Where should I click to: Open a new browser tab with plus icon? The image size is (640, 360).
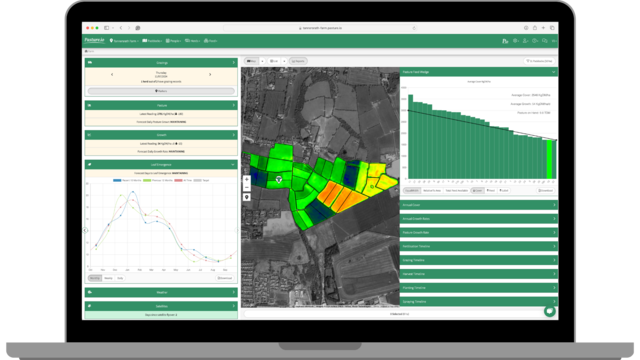tap(543, 28)
